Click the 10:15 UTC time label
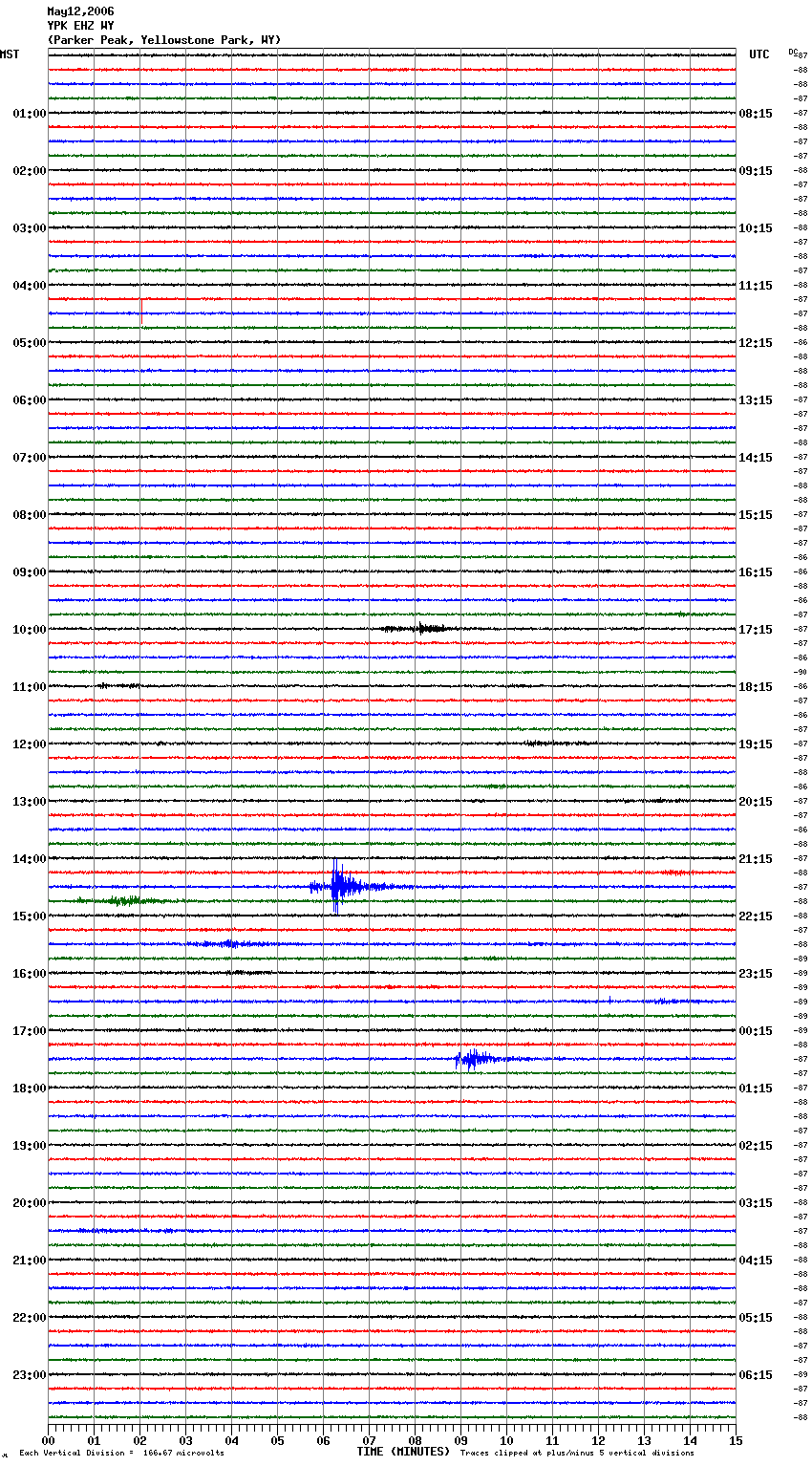 point(756,228)
